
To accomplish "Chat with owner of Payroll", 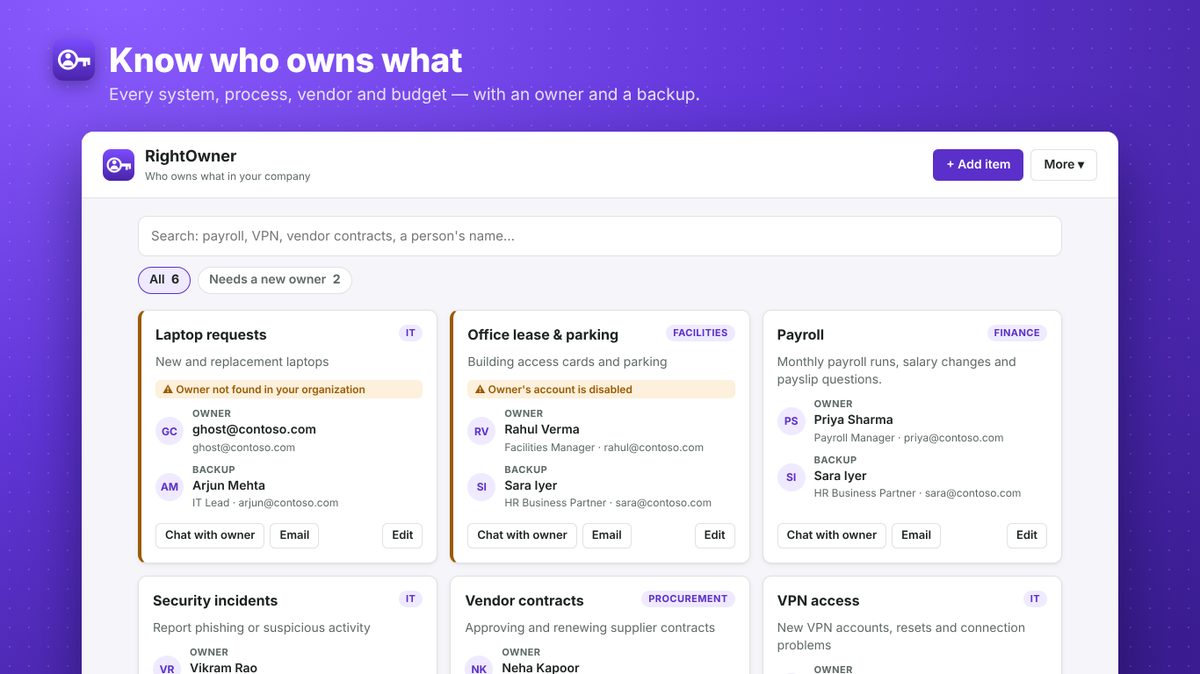I will 832,535.
